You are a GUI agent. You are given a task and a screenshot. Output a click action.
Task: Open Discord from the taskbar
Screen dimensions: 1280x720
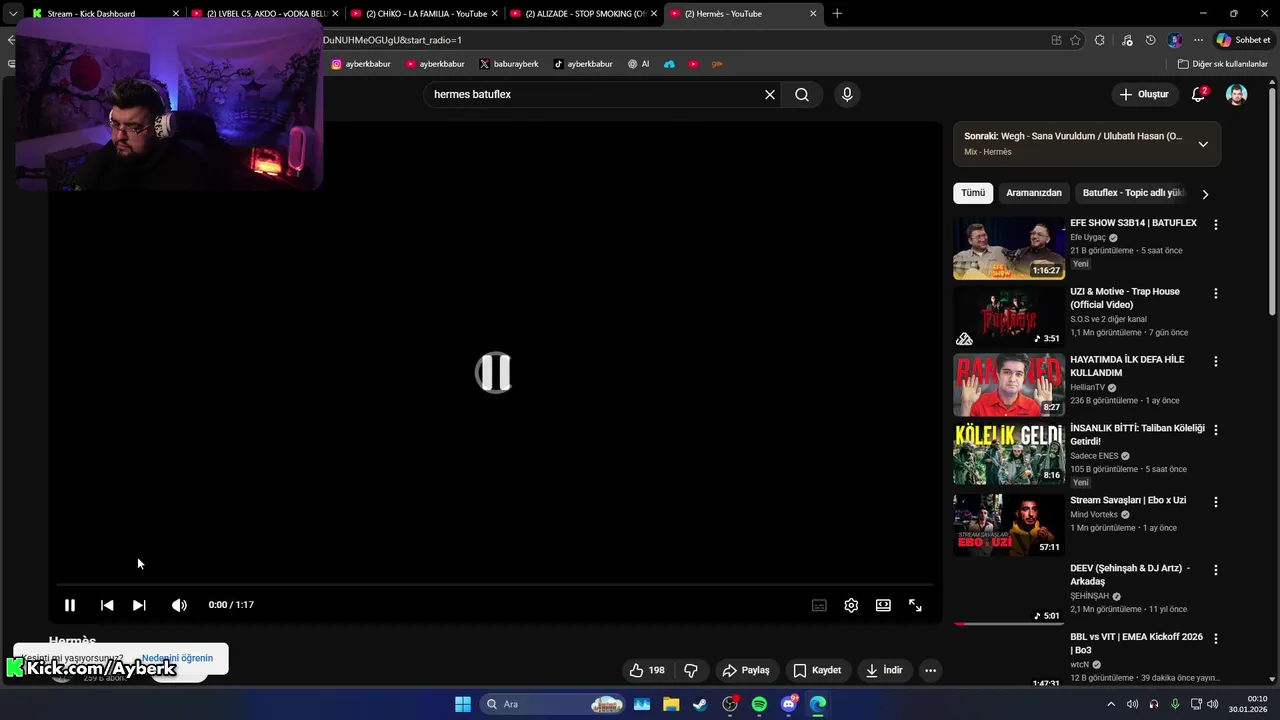[789, 704]
